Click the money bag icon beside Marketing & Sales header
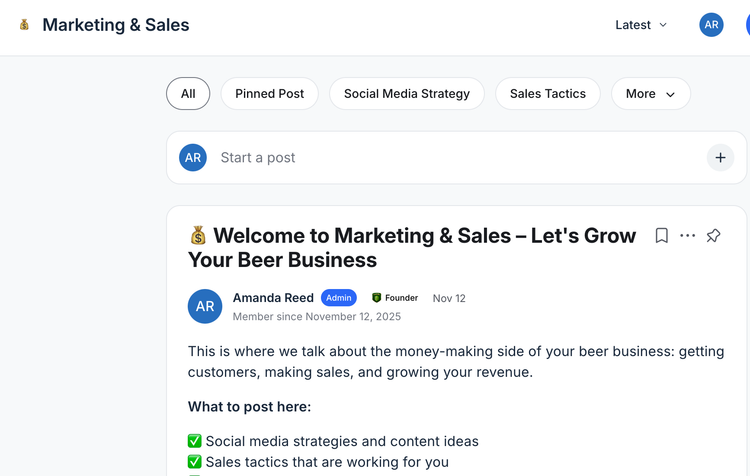The width and height of the screenshot is (750, 476). [x=24, y=25]
